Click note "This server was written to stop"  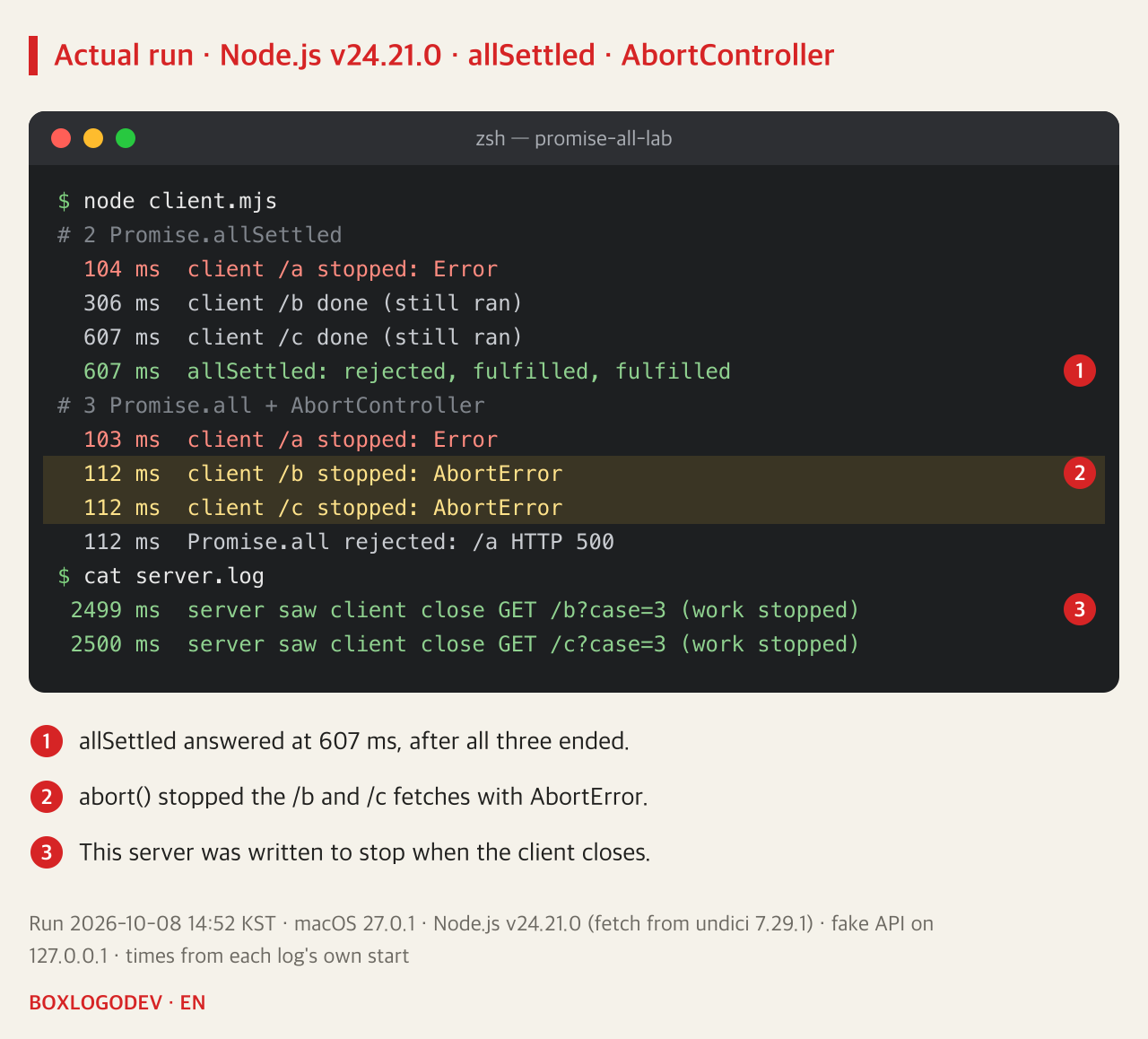(x=364, y=852)
